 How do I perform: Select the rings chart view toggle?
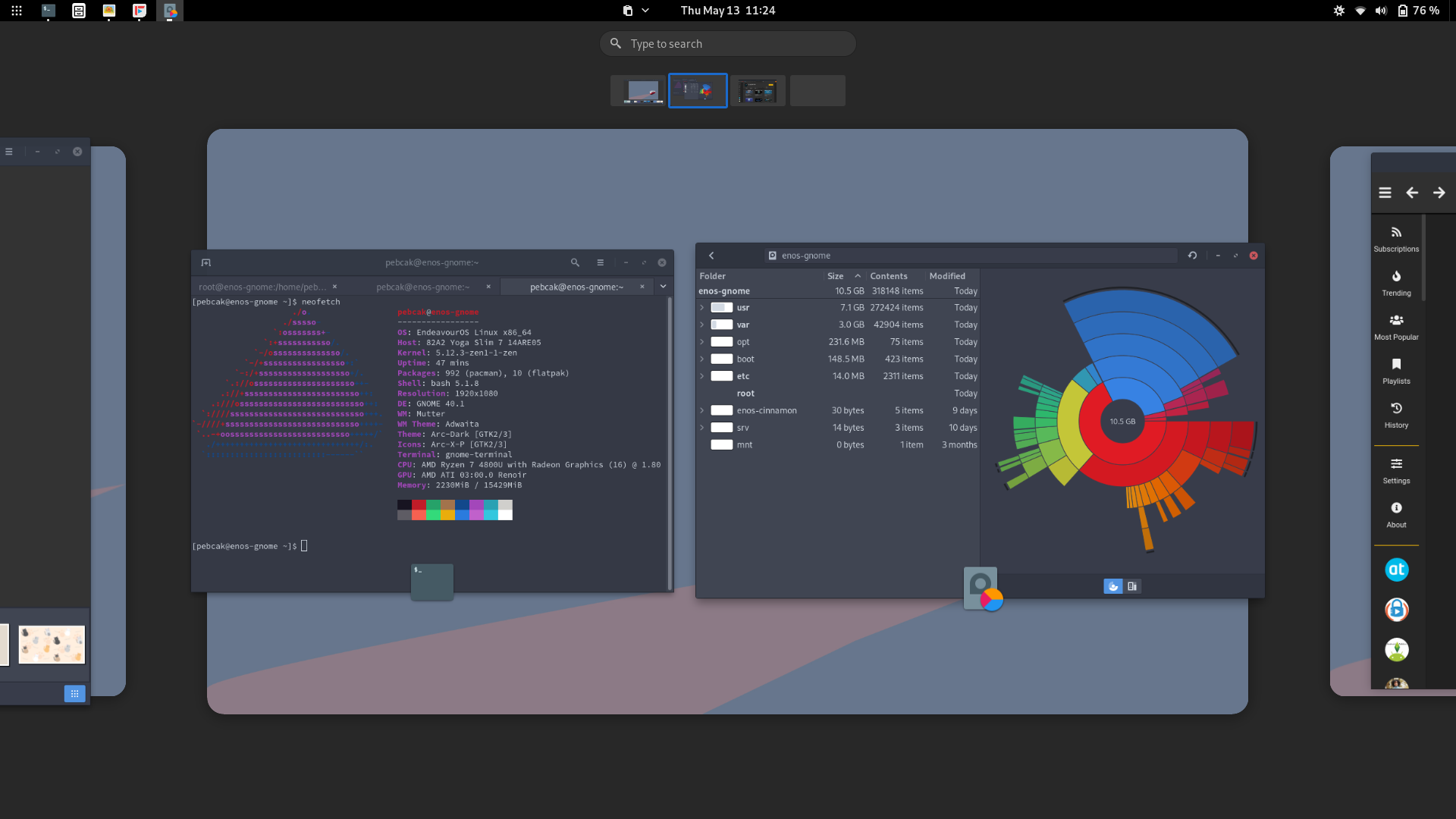1112,585
